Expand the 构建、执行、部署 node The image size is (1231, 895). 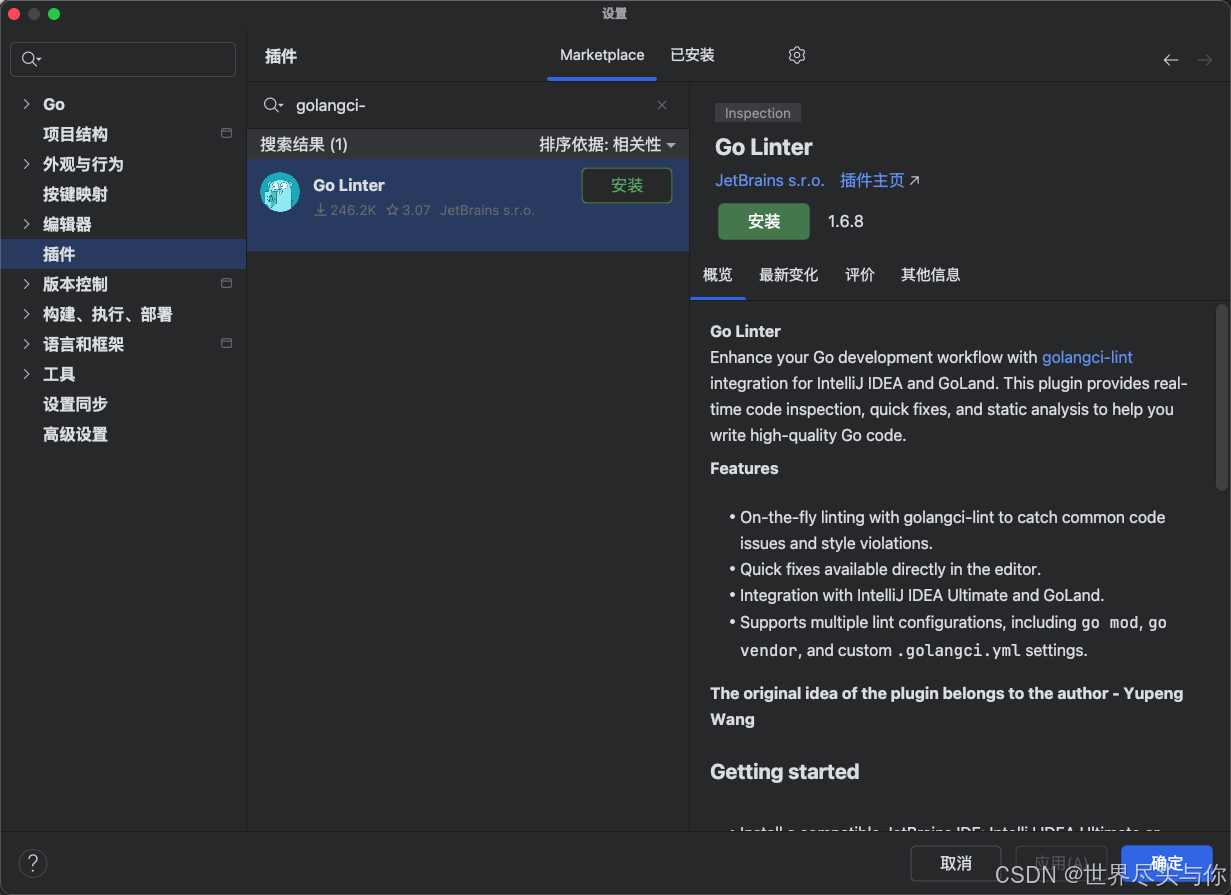27,314
